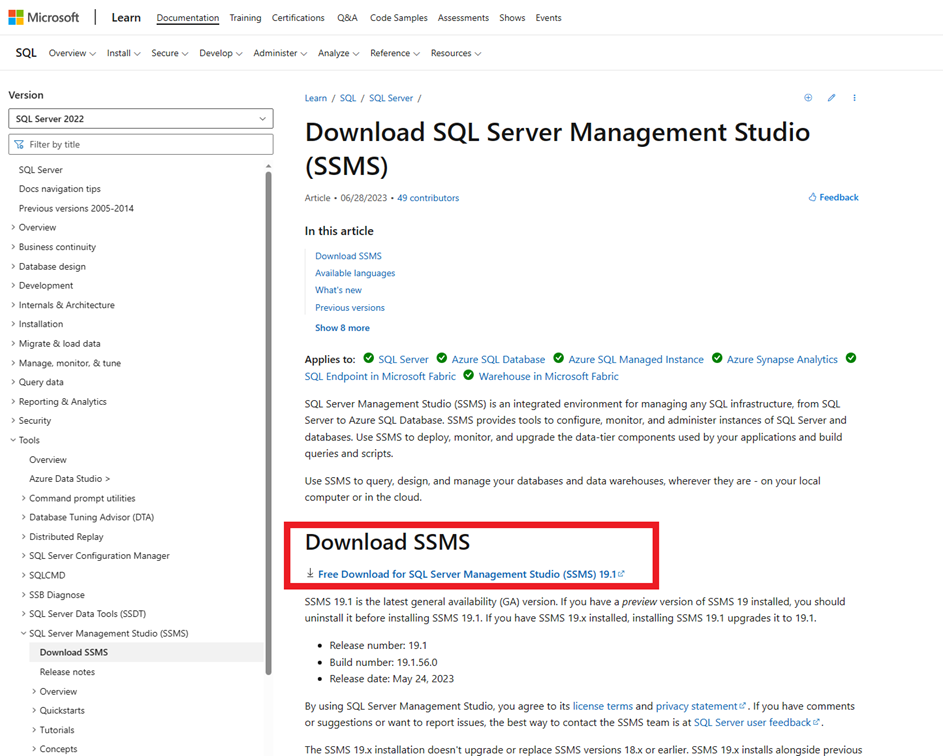Click the edit pencil icon
Viewport: 943px width, 756px height.
tap(831, 97)
